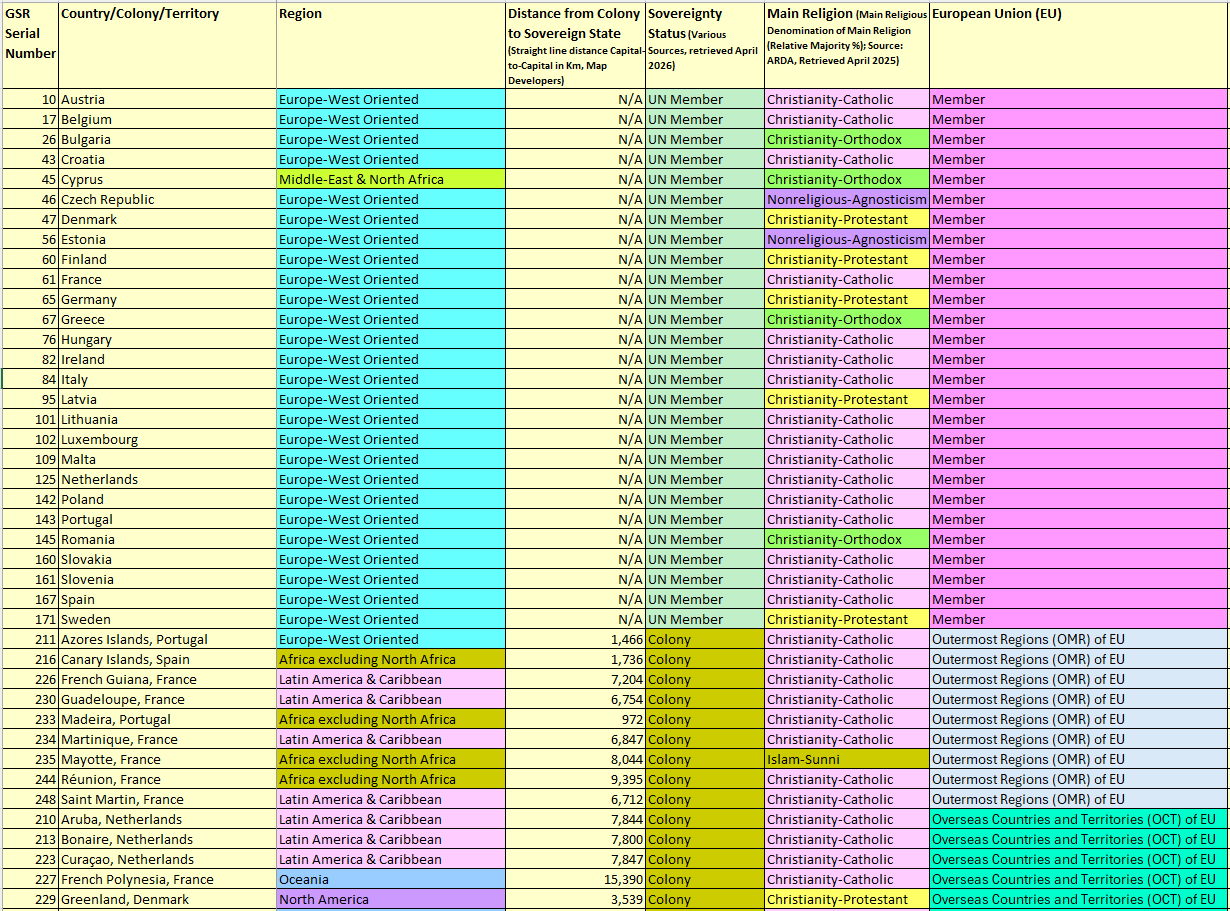Click Austria's EU Member cell
This screenshot has height=911, width=1230.
click(1079, 99)
